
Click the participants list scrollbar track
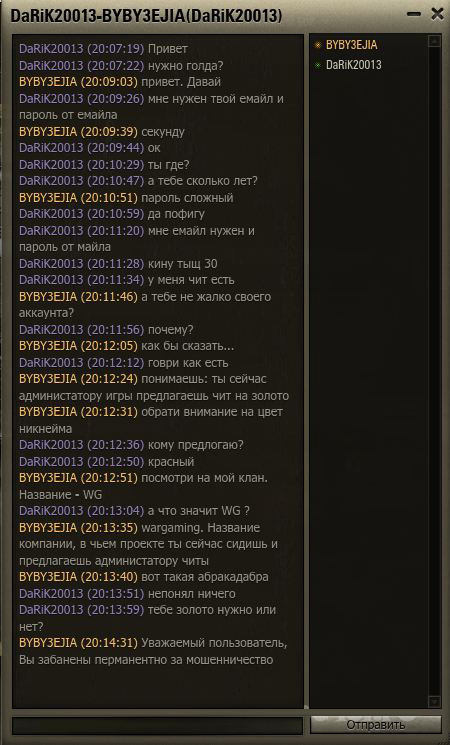pyautogui.click(x=434, y=371)
